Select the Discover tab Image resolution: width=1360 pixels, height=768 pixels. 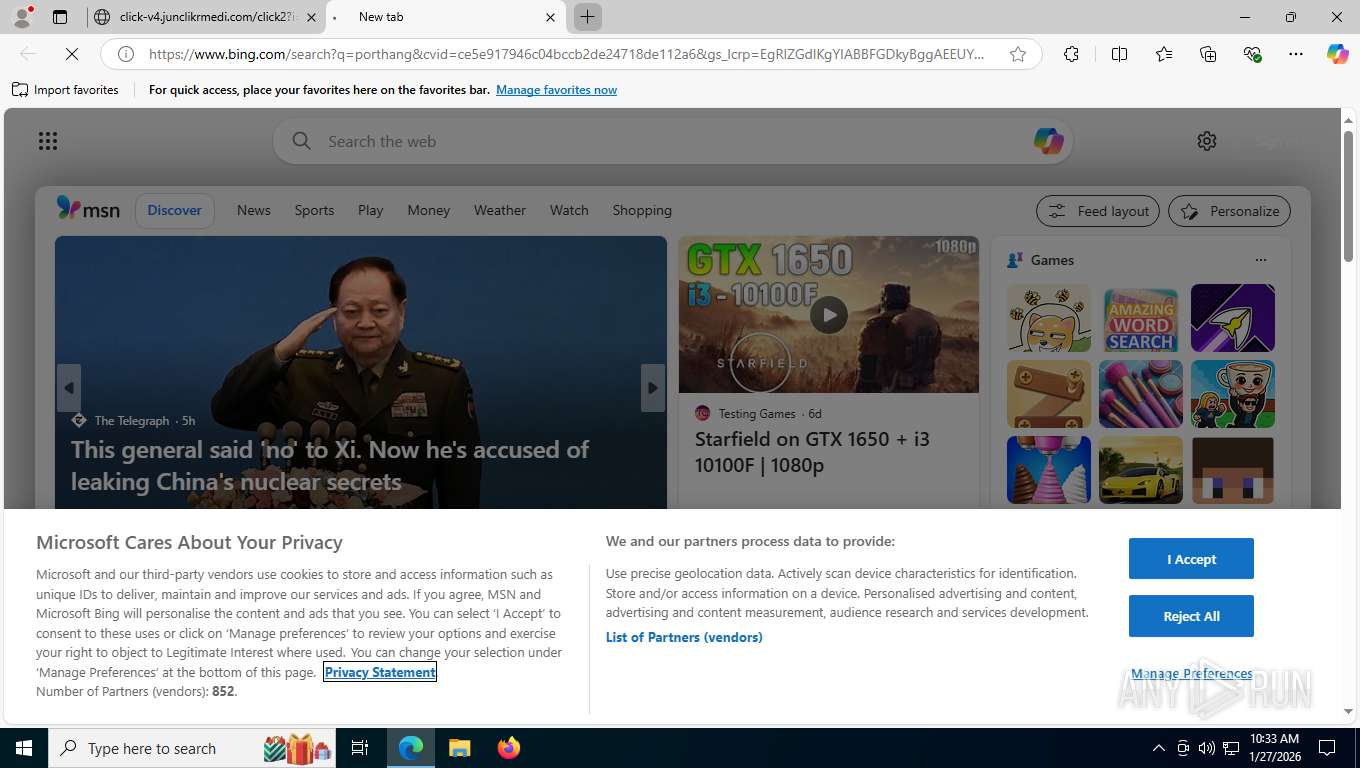coord(175,210)
